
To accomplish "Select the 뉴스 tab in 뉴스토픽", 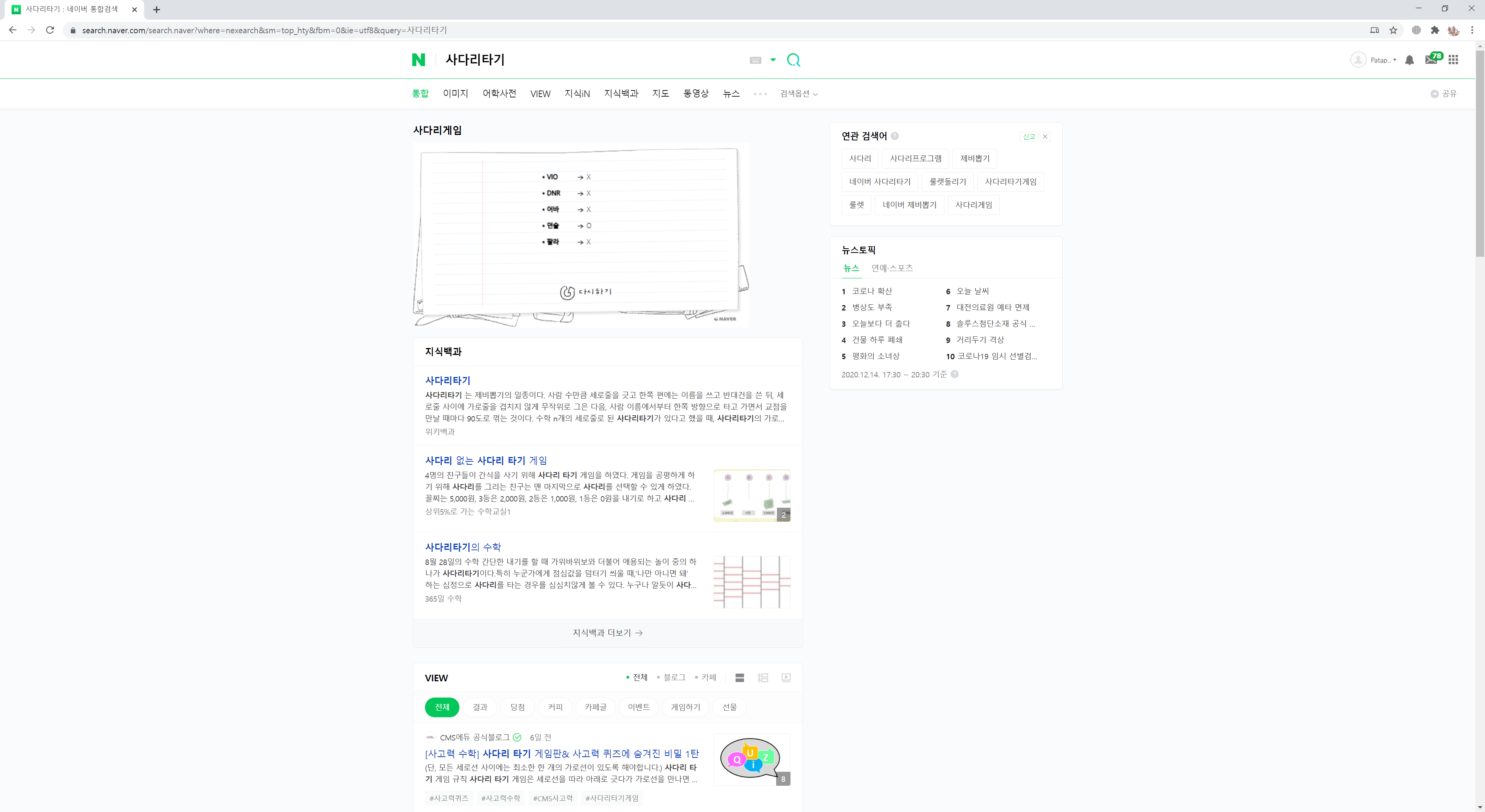I will pos(851,268).
